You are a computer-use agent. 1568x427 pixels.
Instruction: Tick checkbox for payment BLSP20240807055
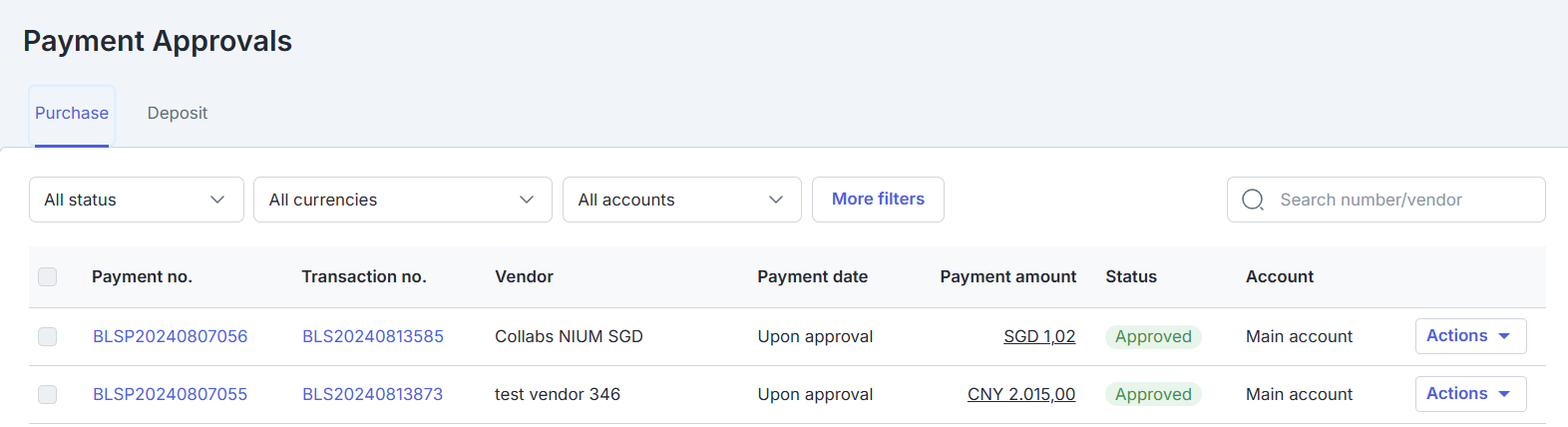coord(47,394)
